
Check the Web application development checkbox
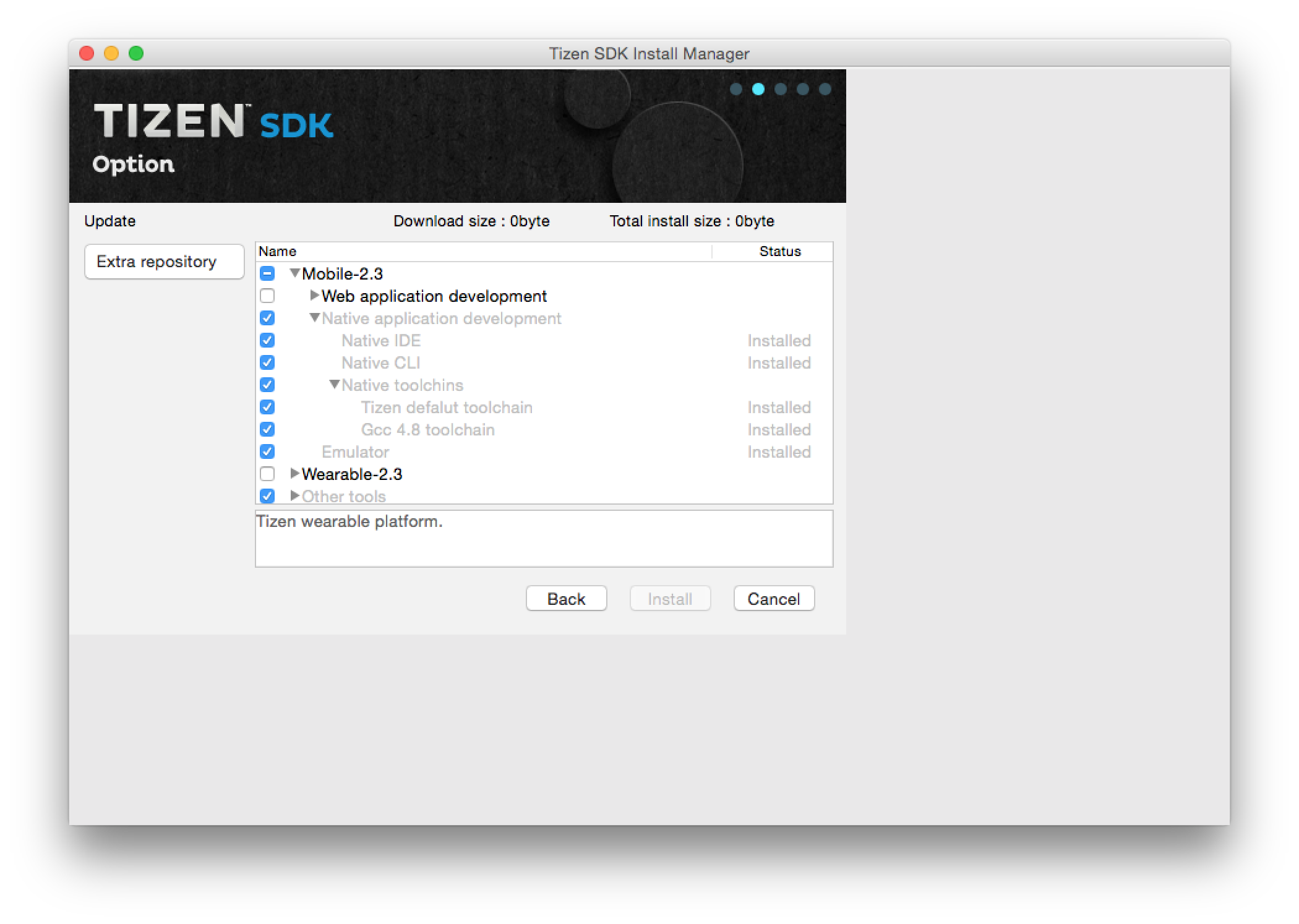pyautogui.click(x=267, y=296)
